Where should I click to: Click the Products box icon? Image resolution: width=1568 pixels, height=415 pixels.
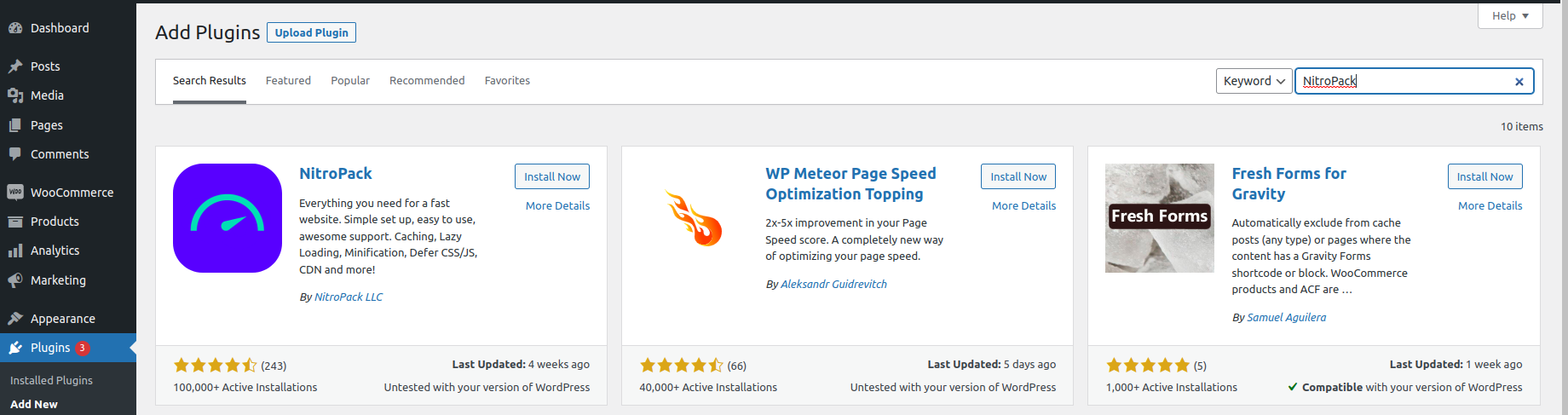(15, 222)
